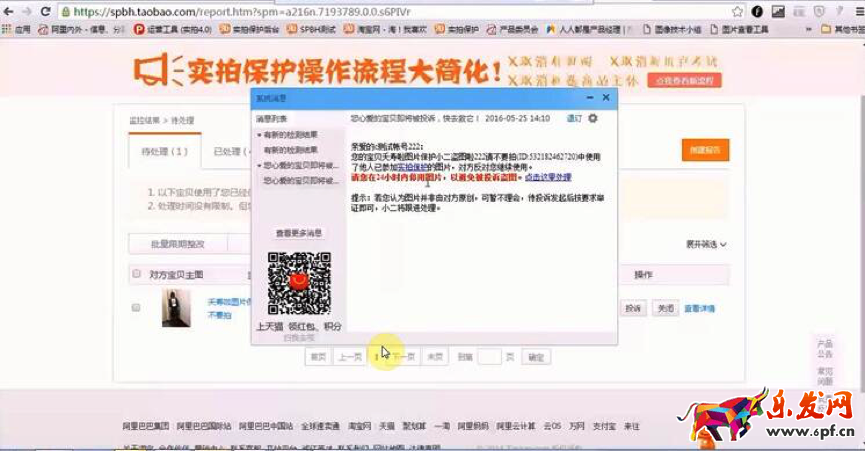The width and height of the screenshot is (865, 452).
Task: Open the 聚划算 footer link
Action: point(414,426)
